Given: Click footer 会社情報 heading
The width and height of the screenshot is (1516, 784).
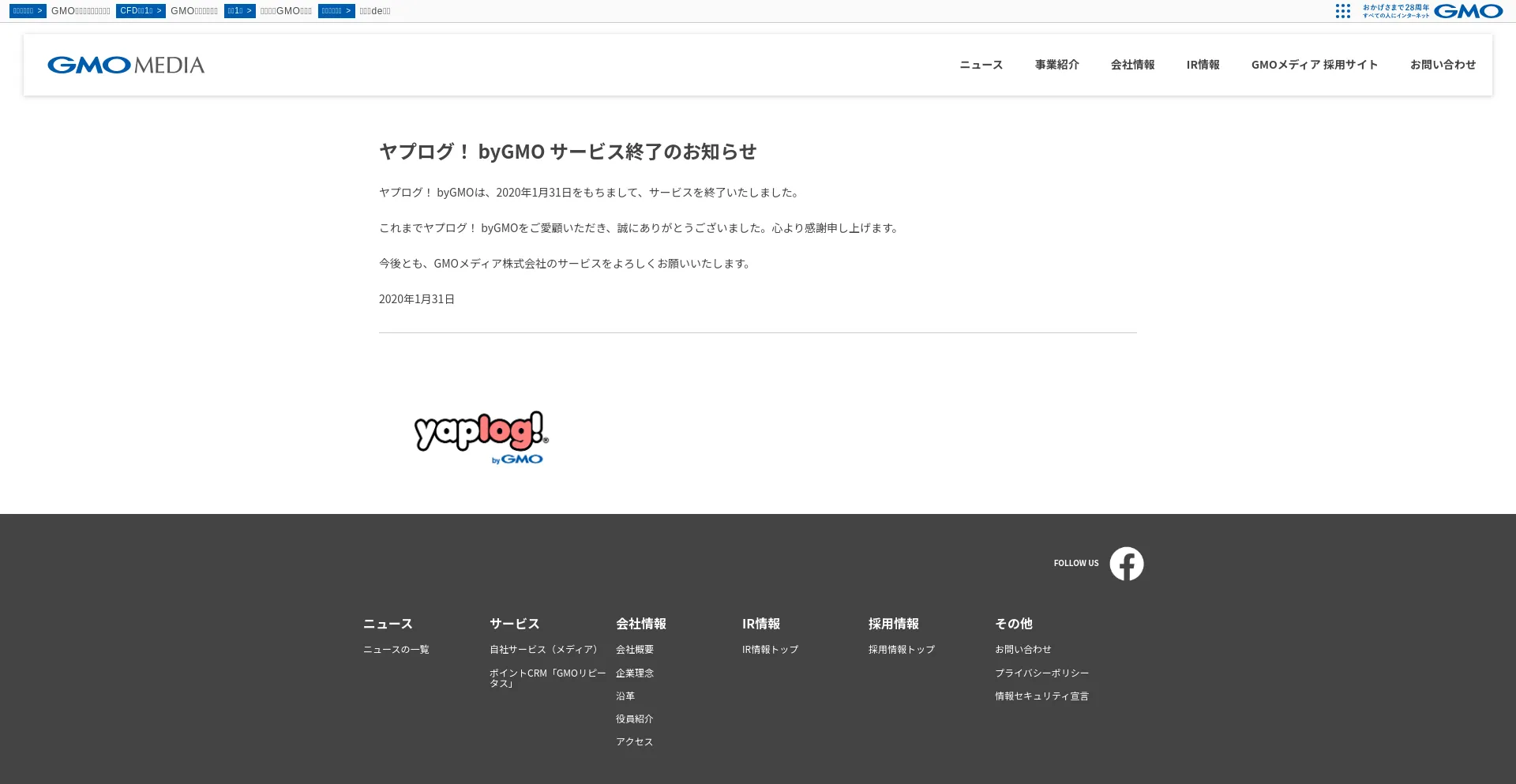Looking at the screenshot, I should click(641, 624).
